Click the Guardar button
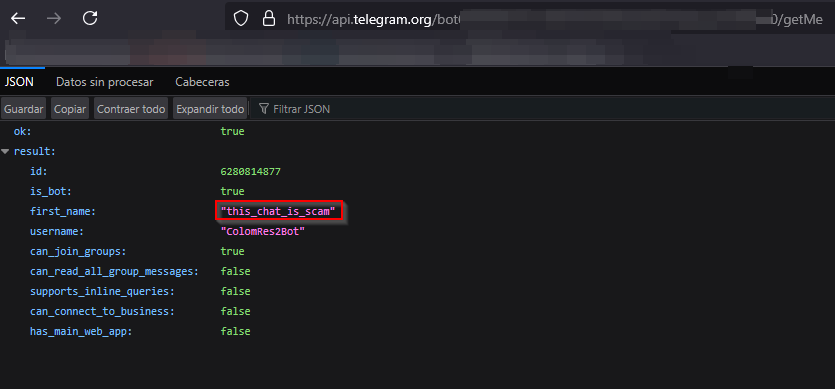The image size is (835, 389). 23,109
